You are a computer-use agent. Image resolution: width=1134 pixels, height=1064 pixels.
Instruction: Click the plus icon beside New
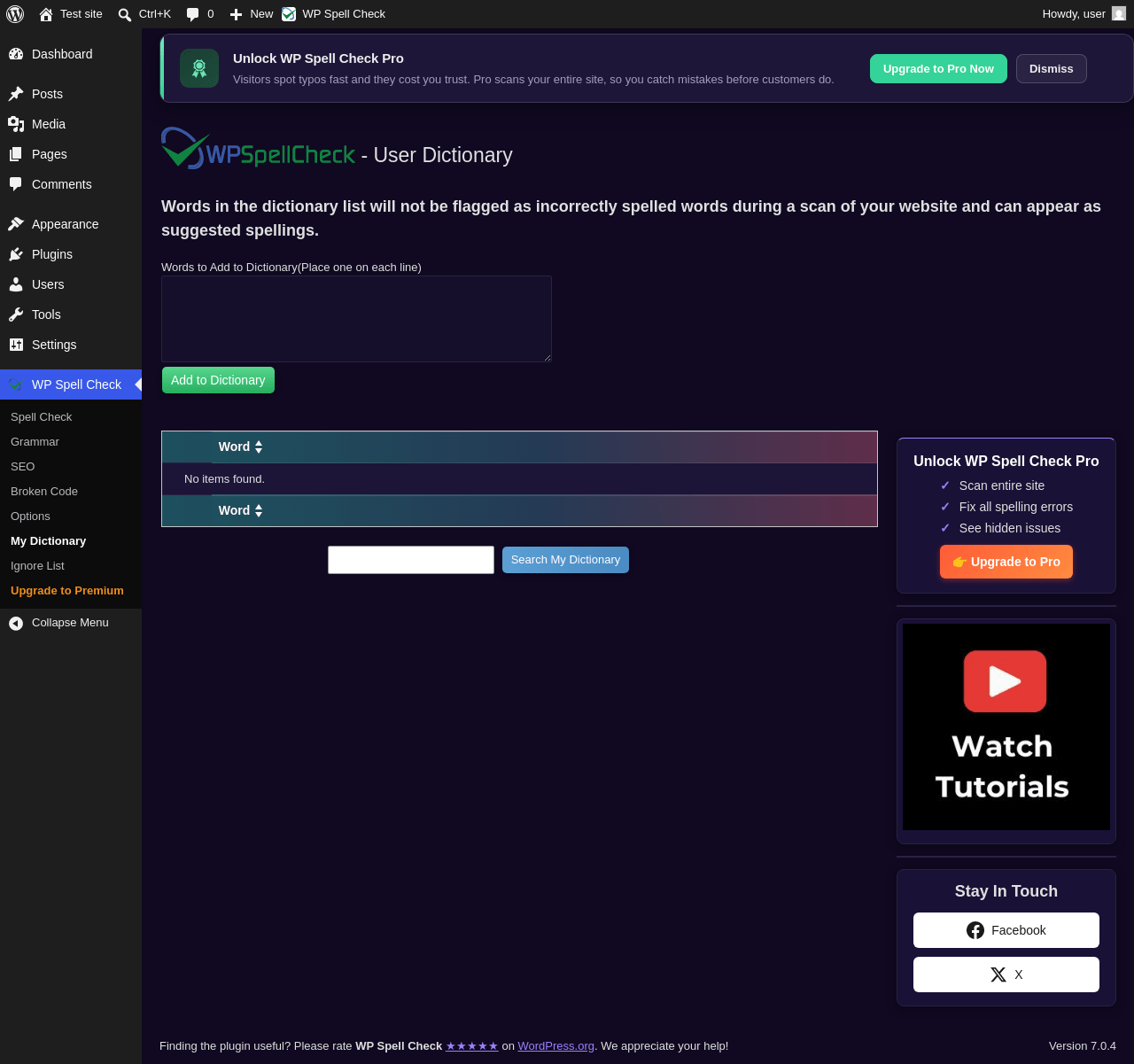pos(236,14)
